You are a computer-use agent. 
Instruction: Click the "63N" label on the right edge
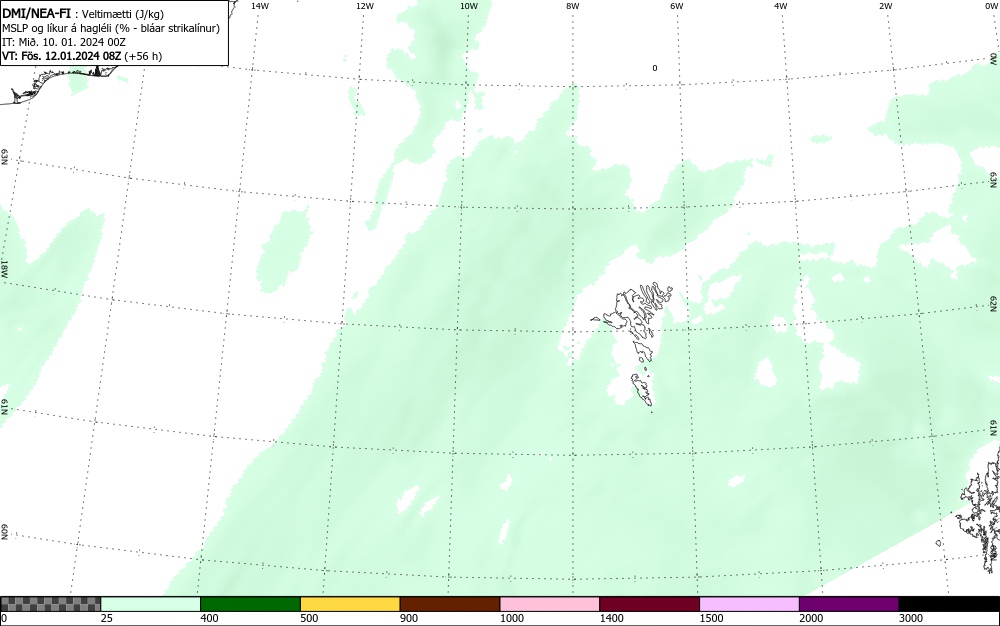click(x=994, y=179)
